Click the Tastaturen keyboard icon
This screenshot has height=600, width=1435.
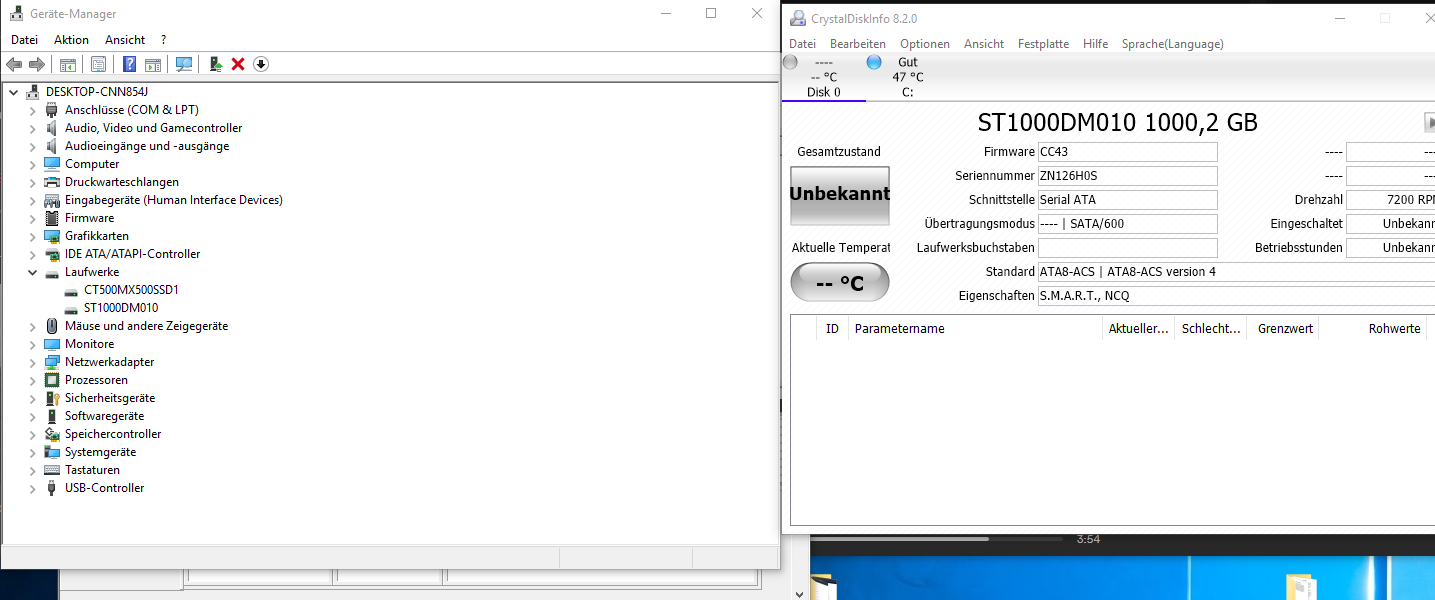pos(52,470)
